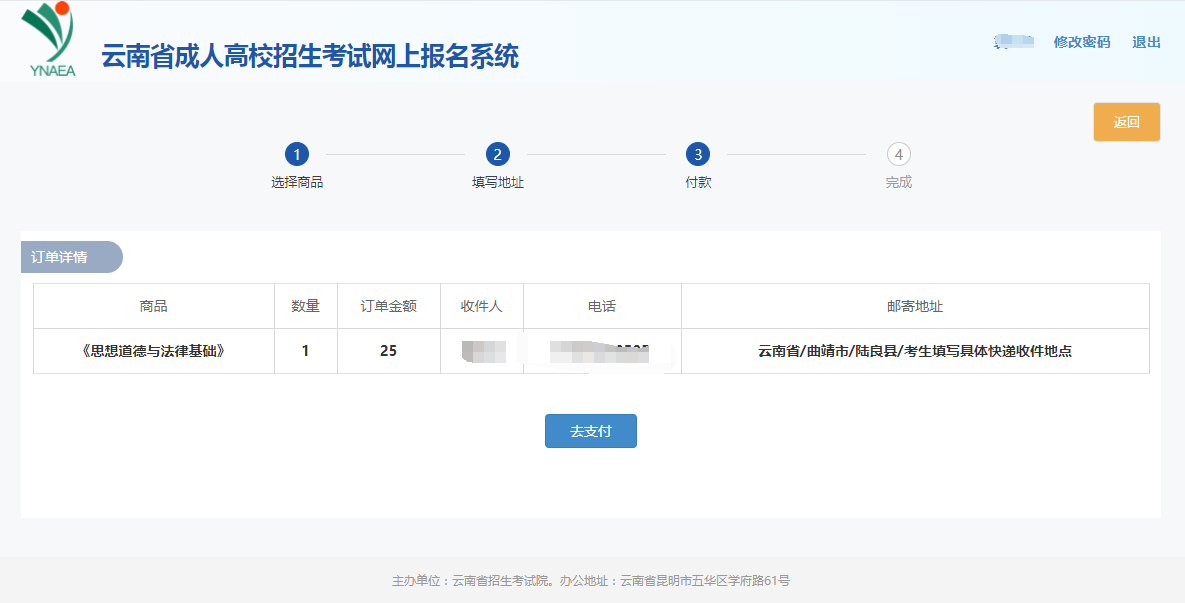Click the recipient phone number cell
This screenshot has width=1185, height=603.
pyautogui.click(x=603, y=351)
